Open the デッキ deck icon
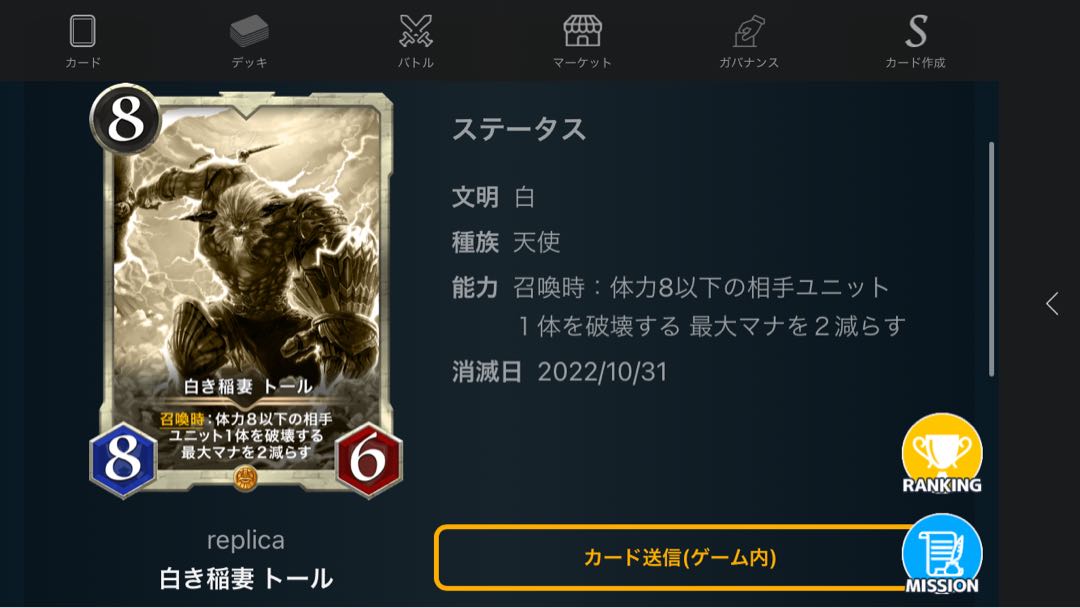The height and width of the screenshot is (608, 1080). pos(249,32)
